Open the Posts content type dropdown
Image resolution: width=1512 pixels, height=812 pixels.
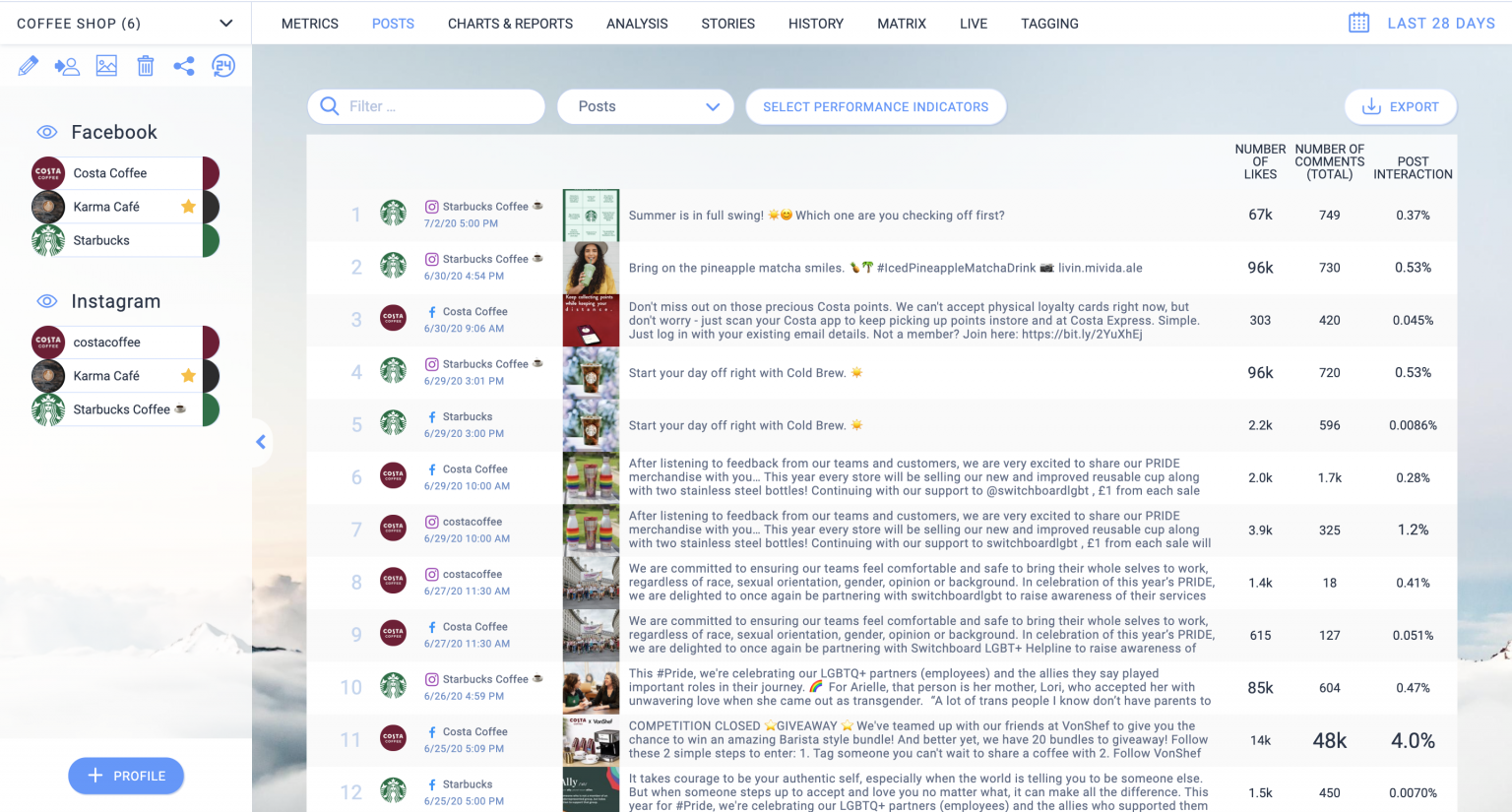[645, 106]
